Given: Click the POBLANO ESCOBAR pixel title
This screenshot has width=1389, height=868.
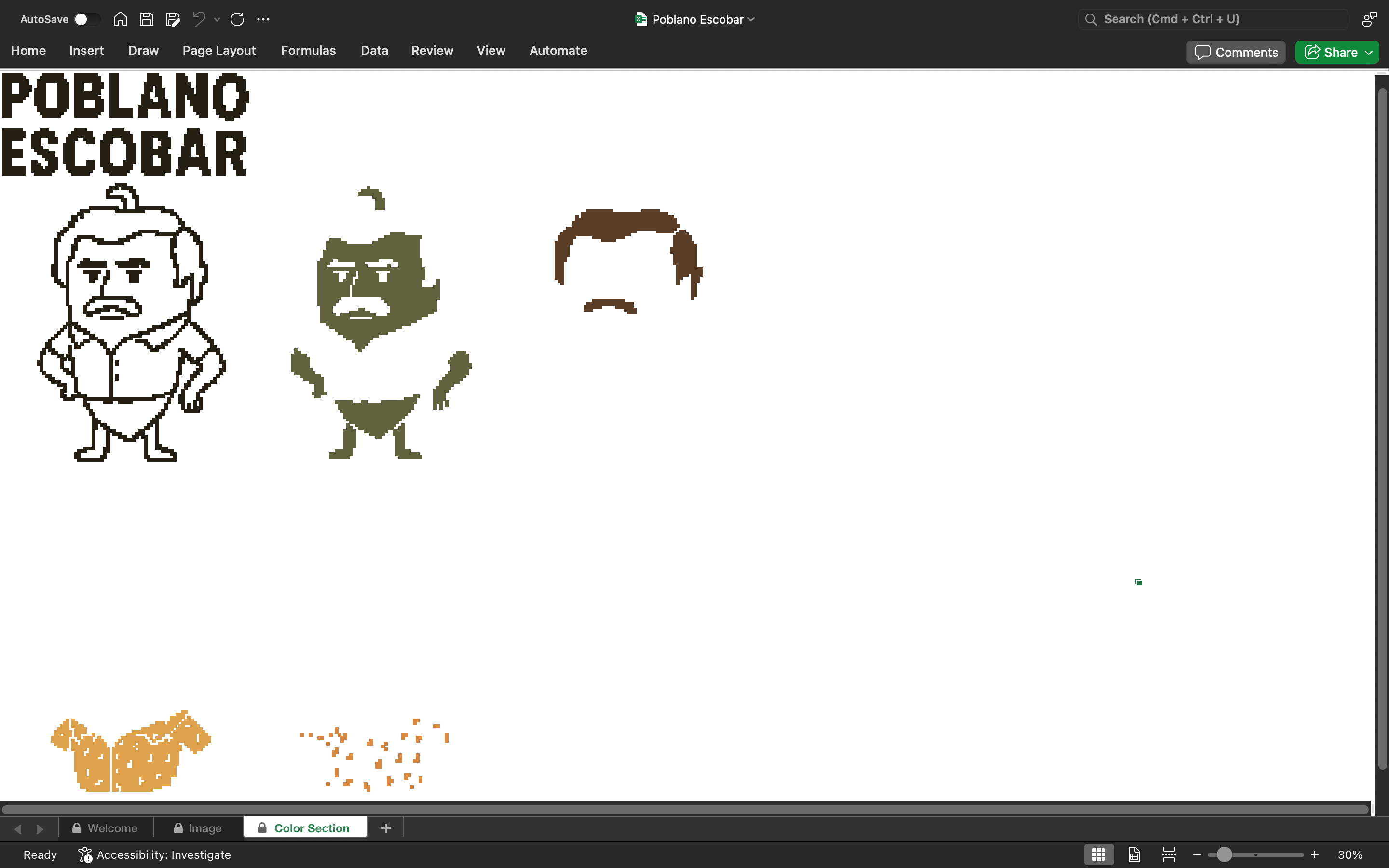Looking at the screenshot, I should click(x=124, y=124).
